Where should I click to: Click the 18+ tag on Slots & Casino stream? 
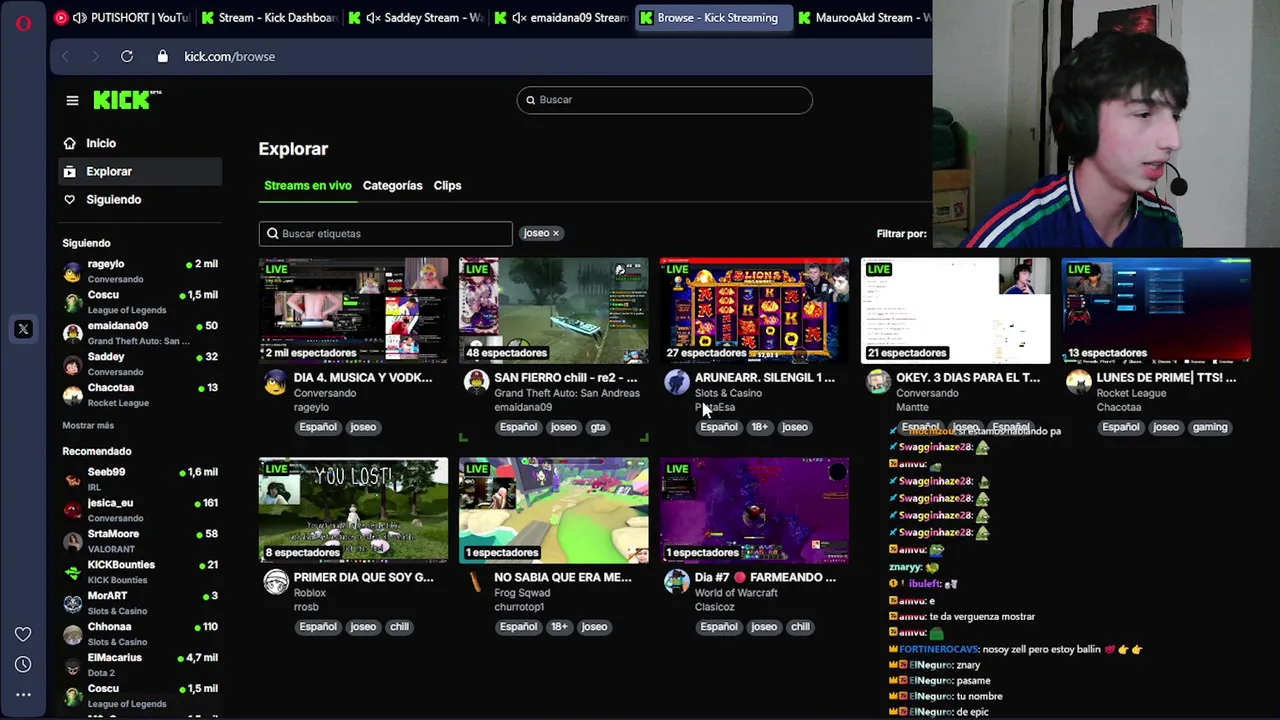click(x=759, y=427)
